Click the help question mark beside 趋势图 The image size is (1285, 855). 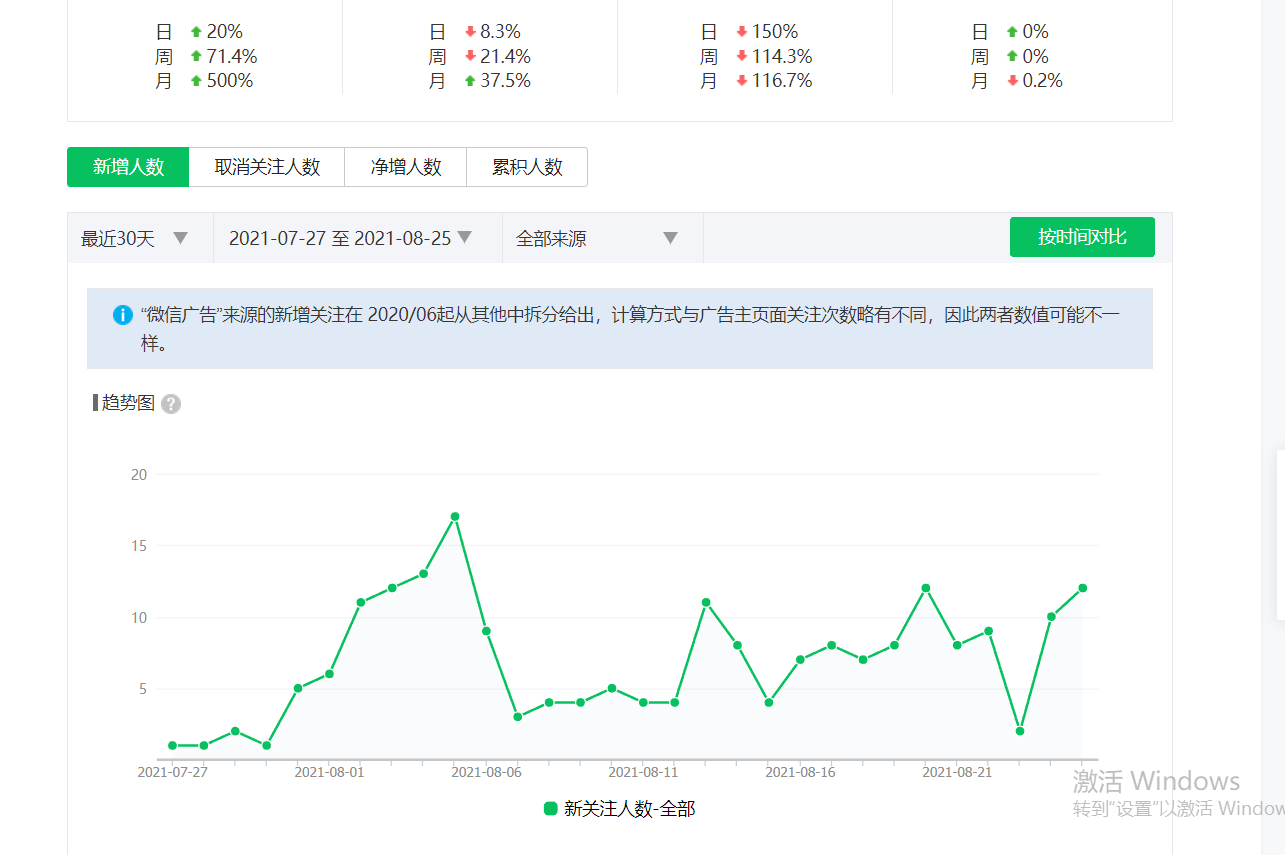click(x=171, y=404)
